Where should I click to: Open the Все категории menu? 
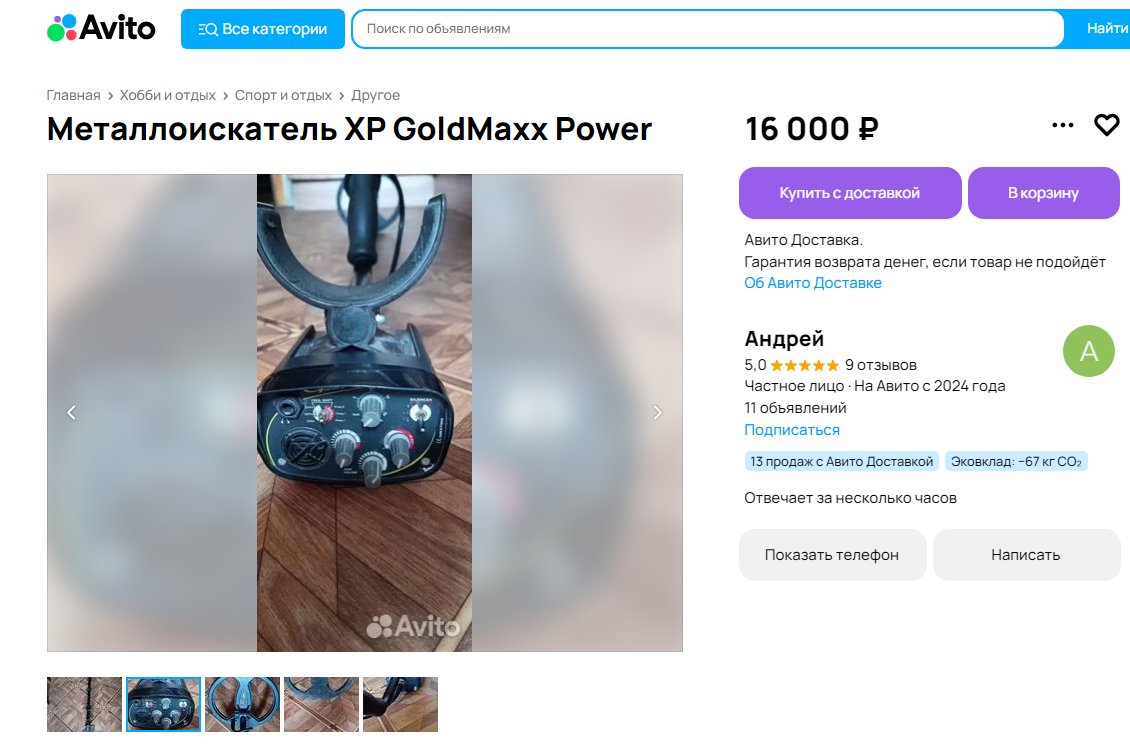pyautogui.click(x=262, y=29)
